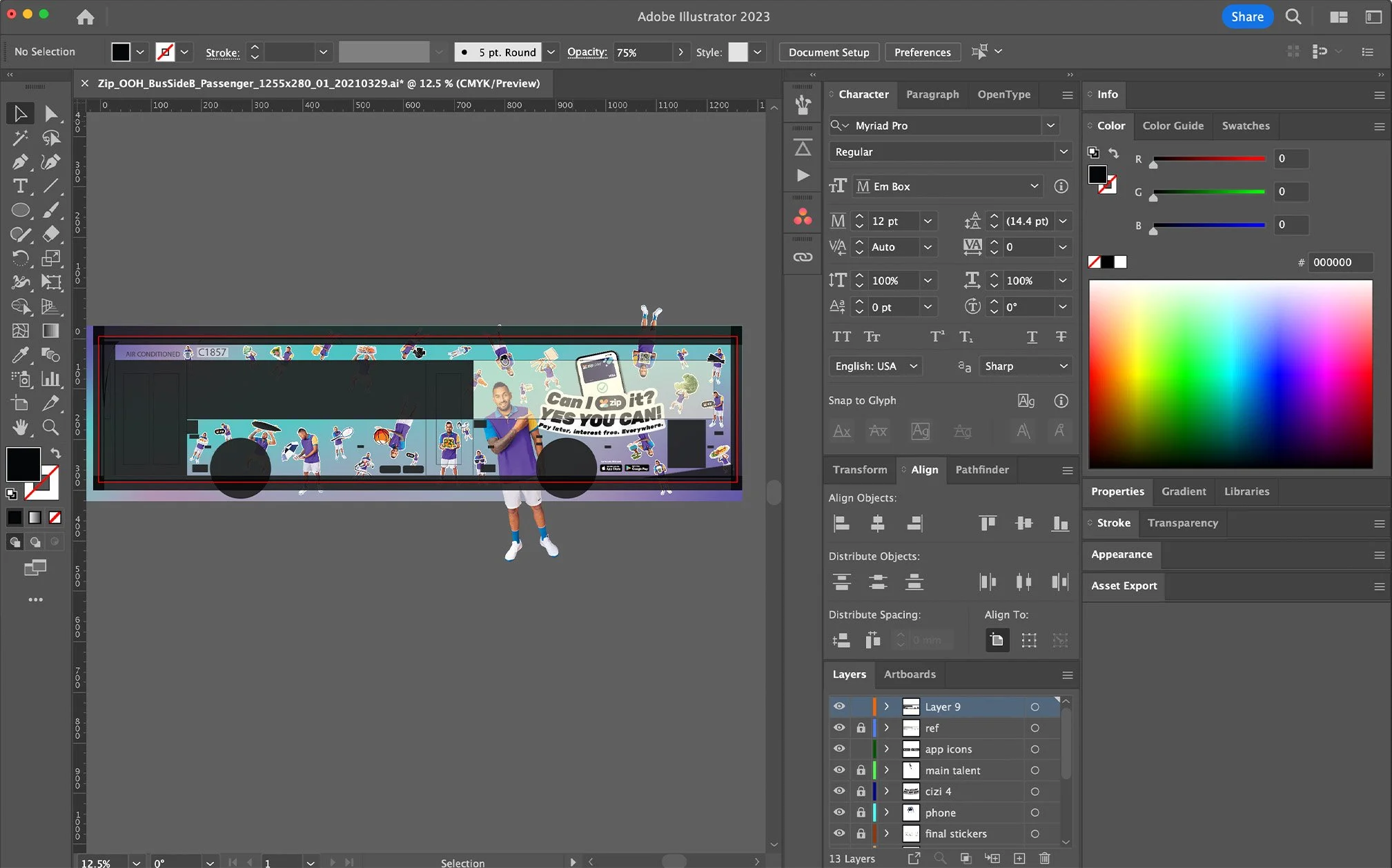
Task: Switch to the Pathfinder tab
Action: pyautogui.click(x=981, y=470)
